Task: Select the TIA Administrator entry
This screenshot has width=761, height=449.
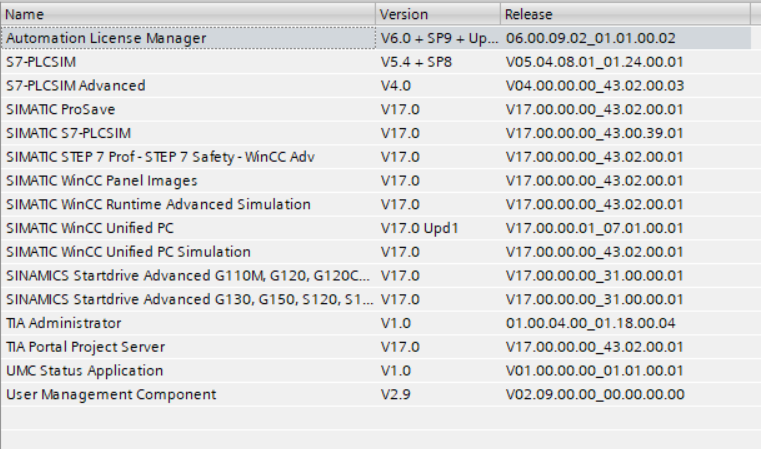Action: coord(64,323)
